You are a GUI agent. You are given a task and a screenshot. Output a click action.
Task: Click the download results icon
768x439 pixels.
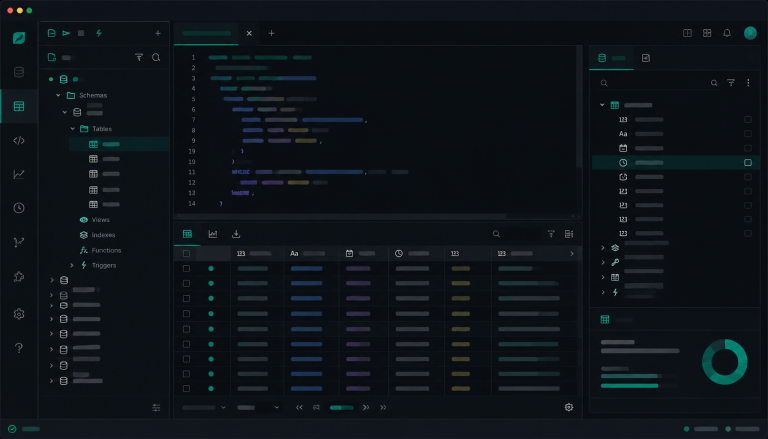click(236, 234)
